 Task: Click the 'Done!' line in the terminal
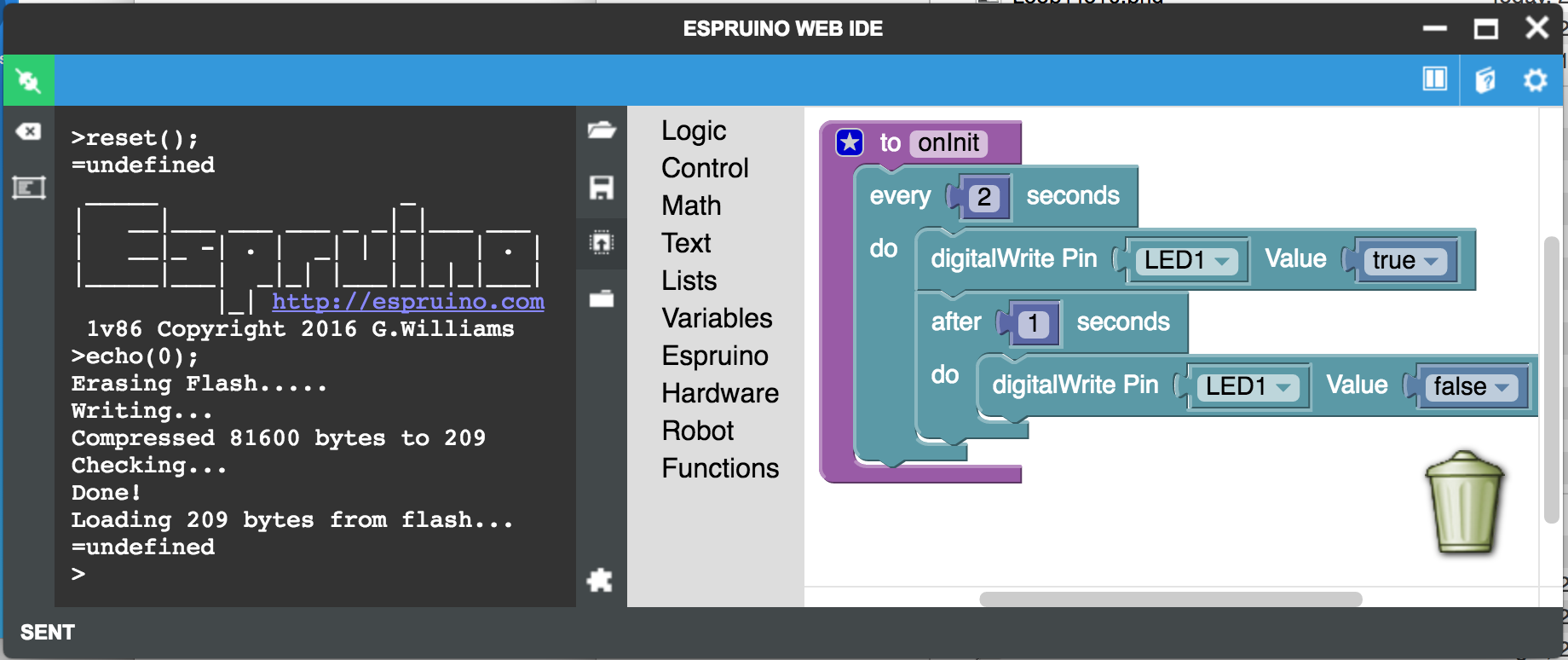(107, 492)
